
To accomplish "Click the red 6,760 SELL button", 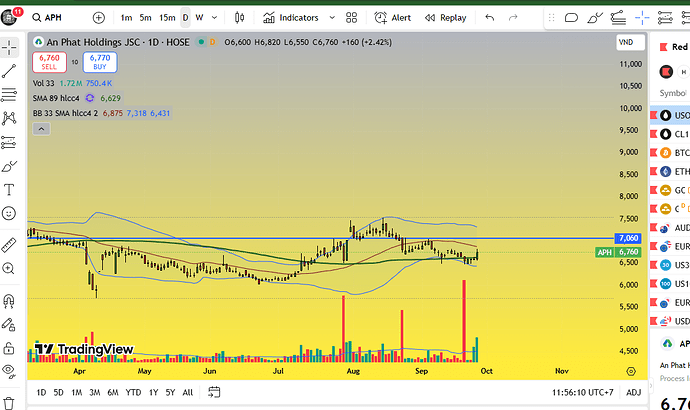I will pos(49,62).
